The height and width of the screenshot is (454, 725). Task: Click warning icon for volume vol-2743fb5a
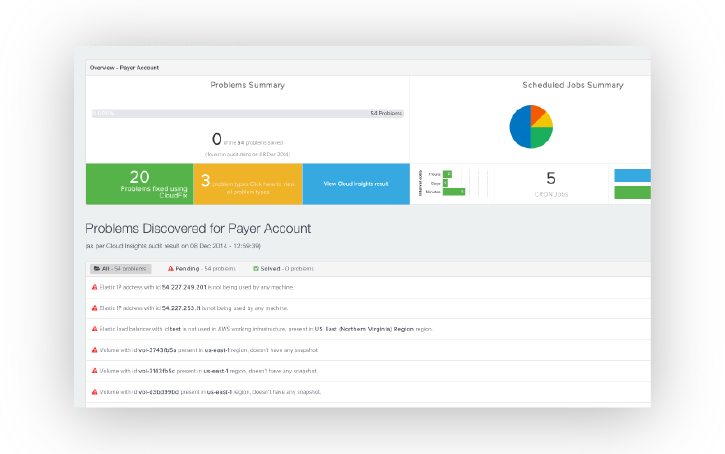pos(93,350)
